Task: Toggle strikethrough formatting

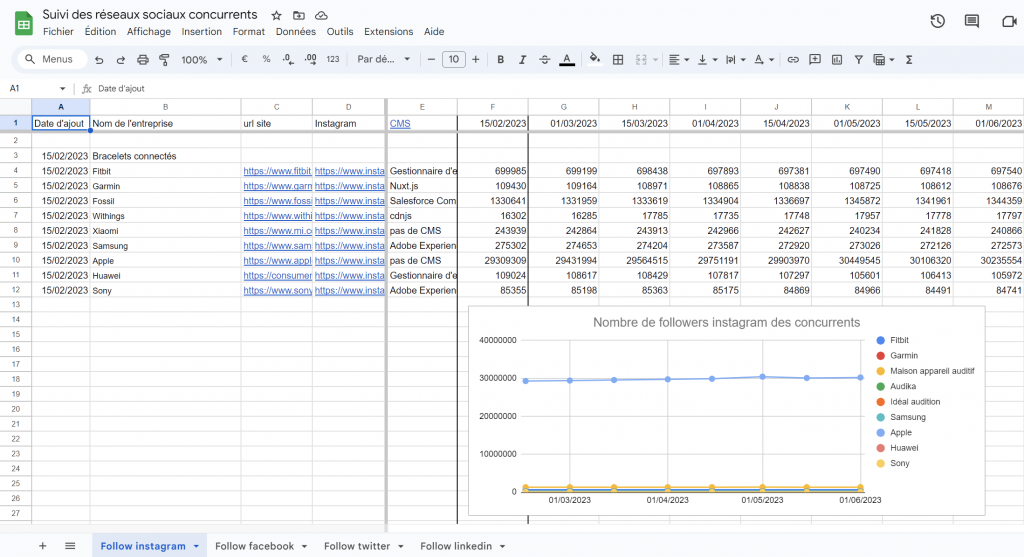Action: [x=545, y=60]
